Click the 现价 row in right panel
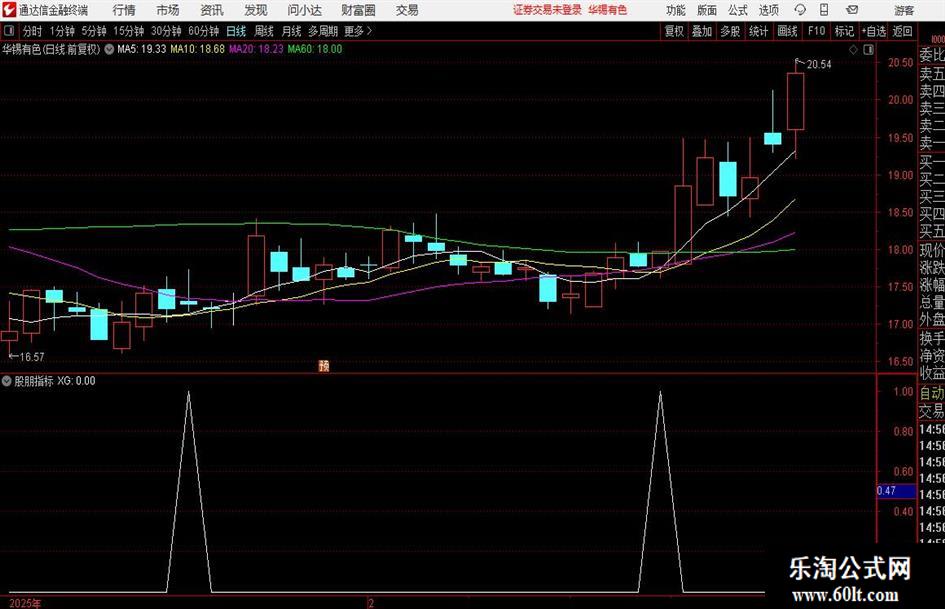This screenshot has width=945, height=609. tap(932, 250)
